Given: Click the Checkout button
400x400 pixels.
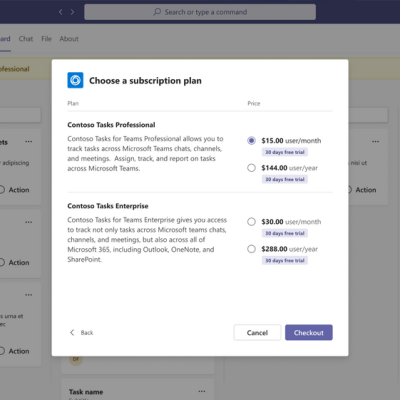Looking at the screenshot, I should [x=309, y=332].
